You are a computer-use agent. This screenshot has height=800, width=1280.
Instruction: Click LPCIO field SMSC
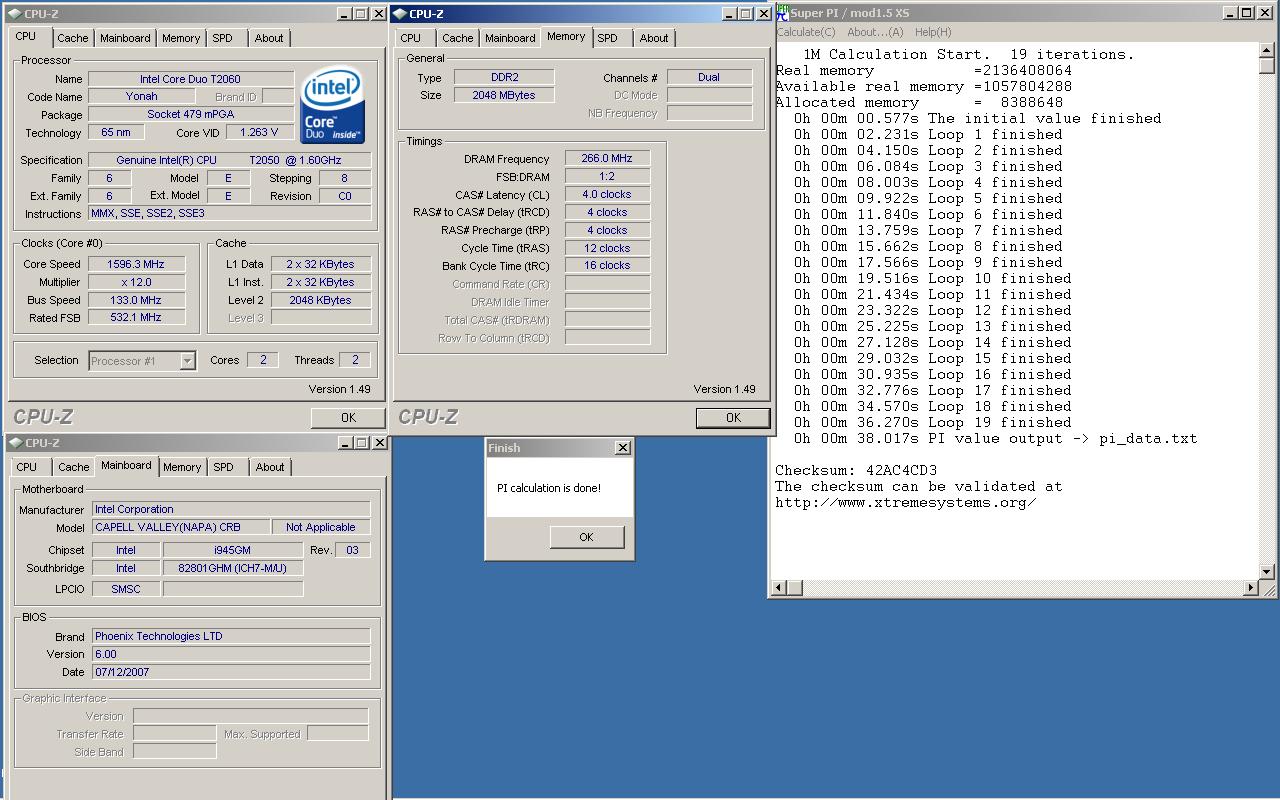tap(125, 589)
